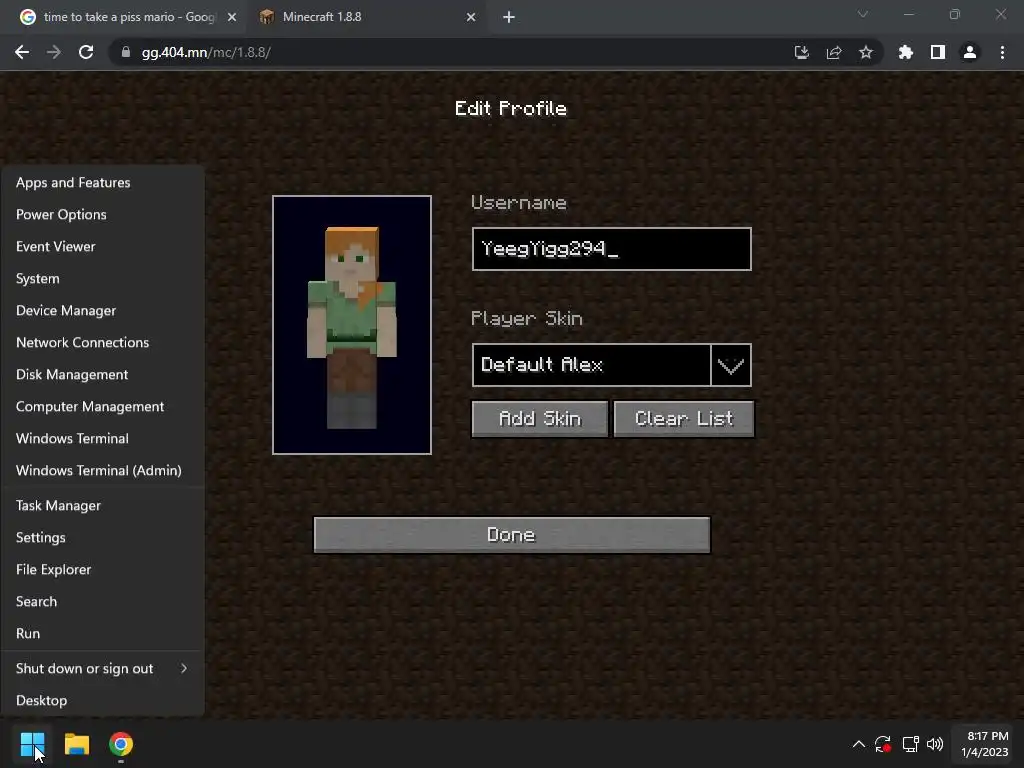This screenshot has height=768, width=1024.
Task: Open a new browser tab
Action: click(509, 17)
